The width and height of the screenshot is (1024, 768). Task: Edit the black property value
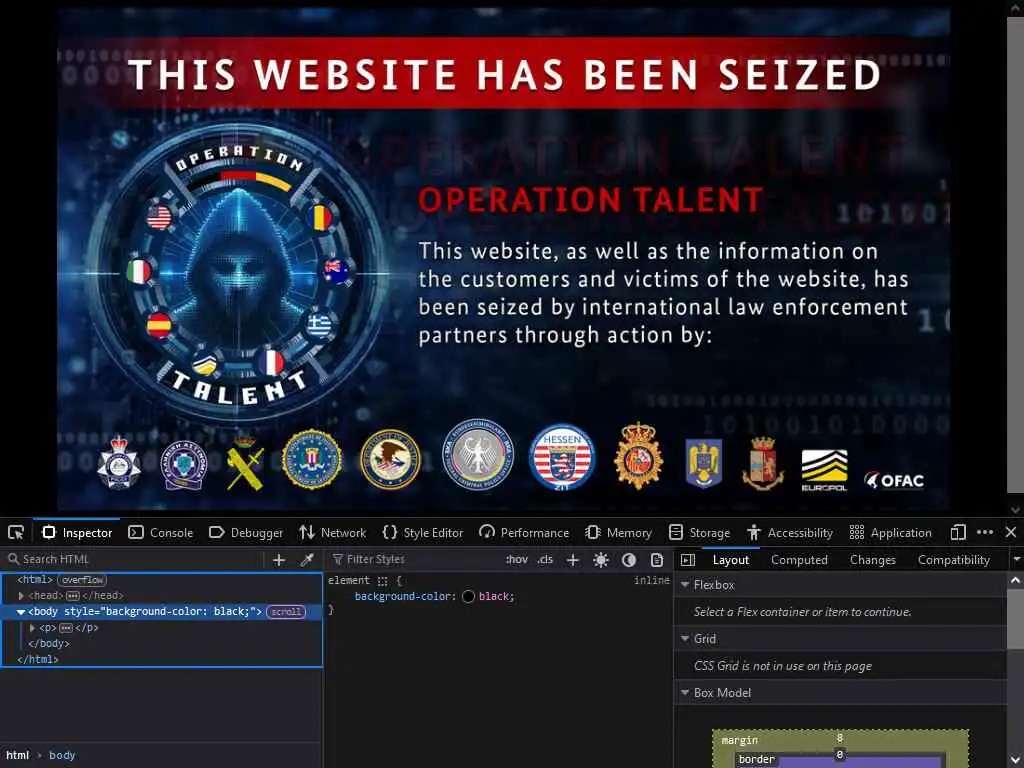[x=494, y=596]
